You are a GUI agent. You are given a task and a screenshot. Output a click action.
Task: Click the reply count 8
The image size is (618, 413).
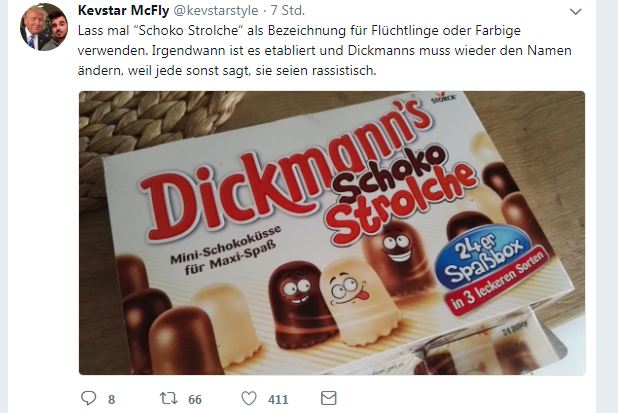tap(111, 399)
